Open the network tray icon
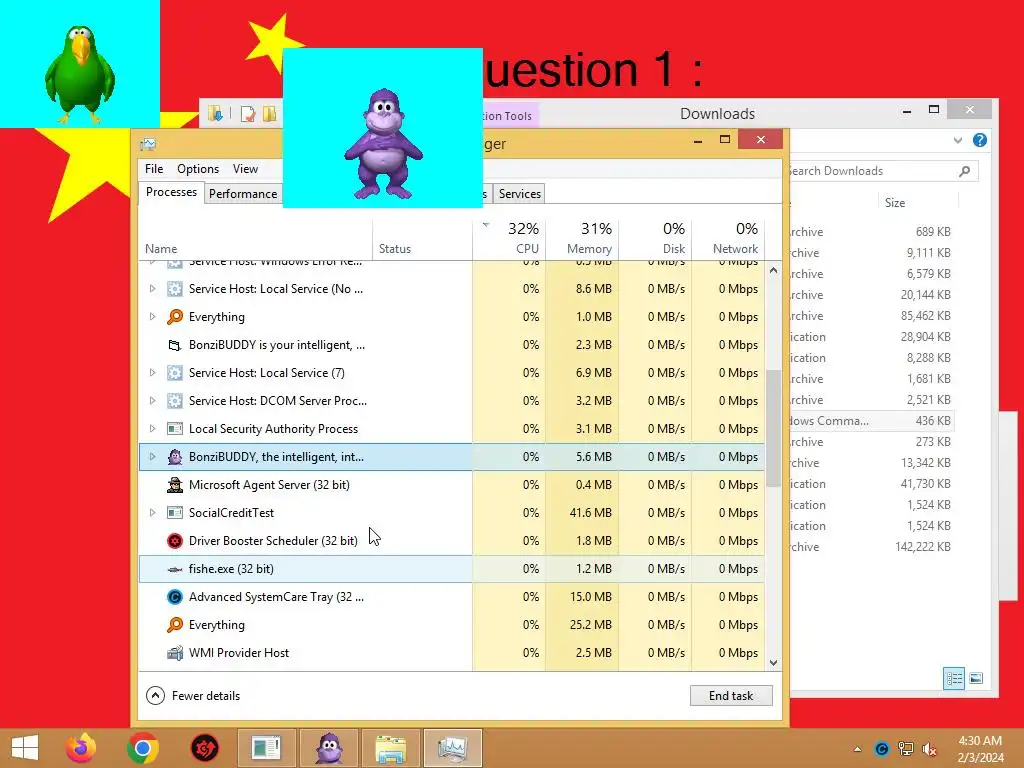The image size is (1024, 768). [x=906, y=749]
